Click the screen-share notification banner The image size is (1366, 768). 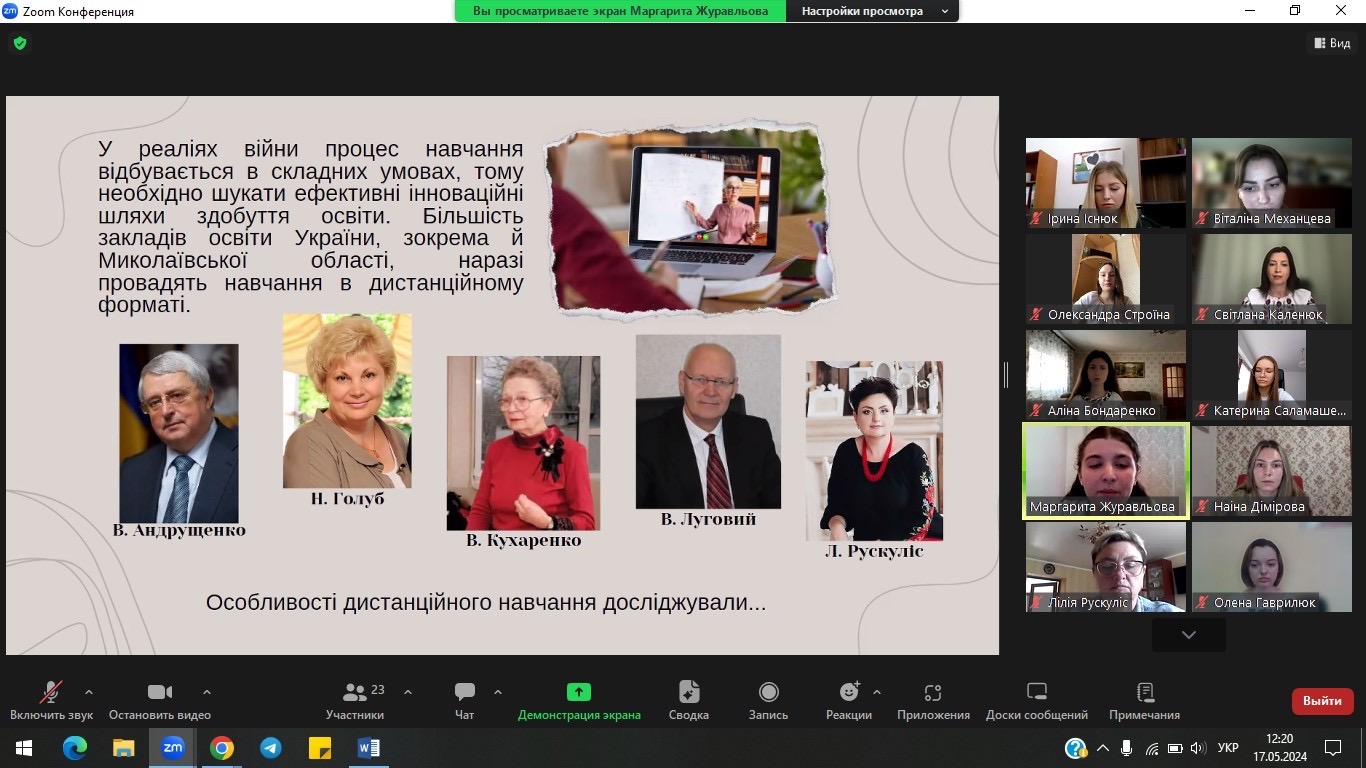[x=621, y=11]
